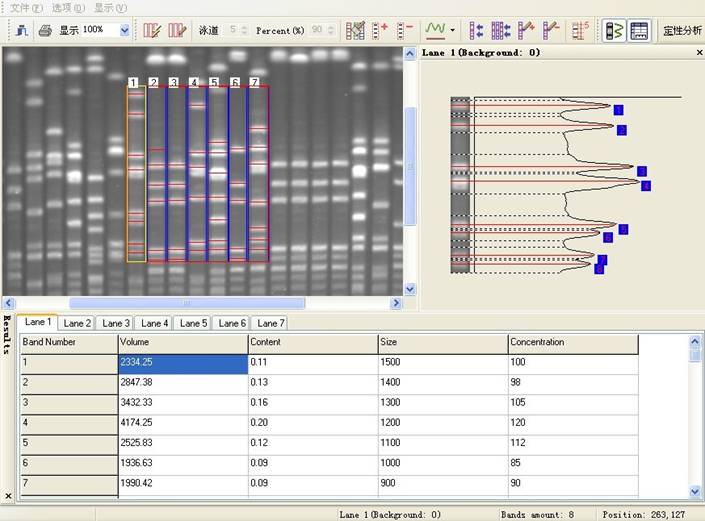Image resolution: width=705 pixels, height=521 pixels.
Task: Select lane 4 label on gel image
Action: (x=194, y=82)
